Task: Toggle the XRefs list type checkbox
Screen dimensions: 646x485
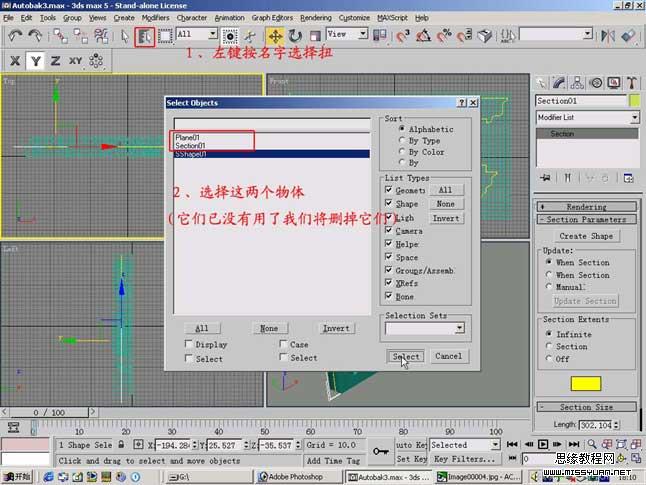Action: (389, 283)
